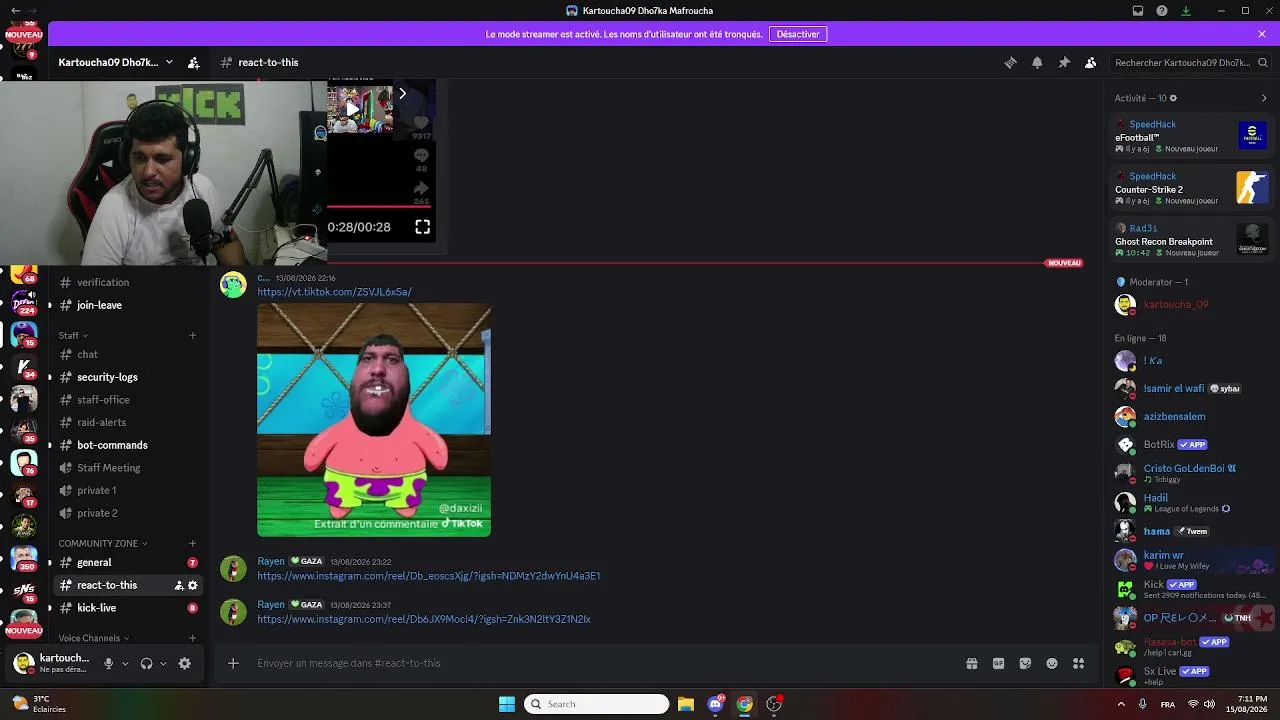Open react-to-this channel settings gear

tap(193, 585)
